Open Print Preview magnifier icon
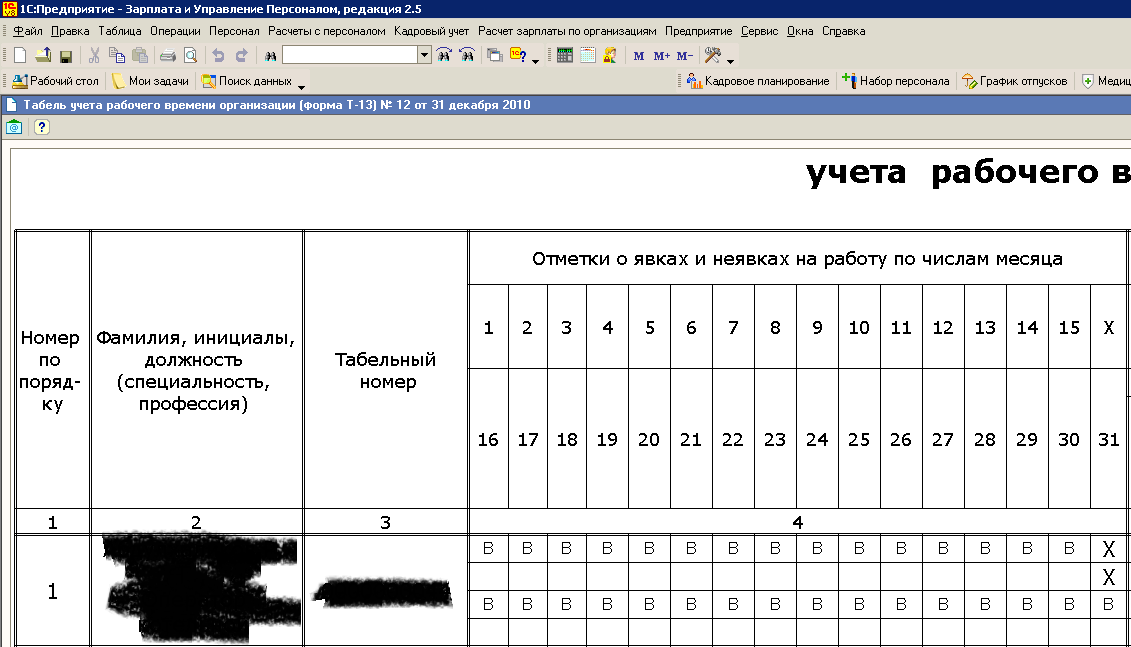 coord(190,55)
